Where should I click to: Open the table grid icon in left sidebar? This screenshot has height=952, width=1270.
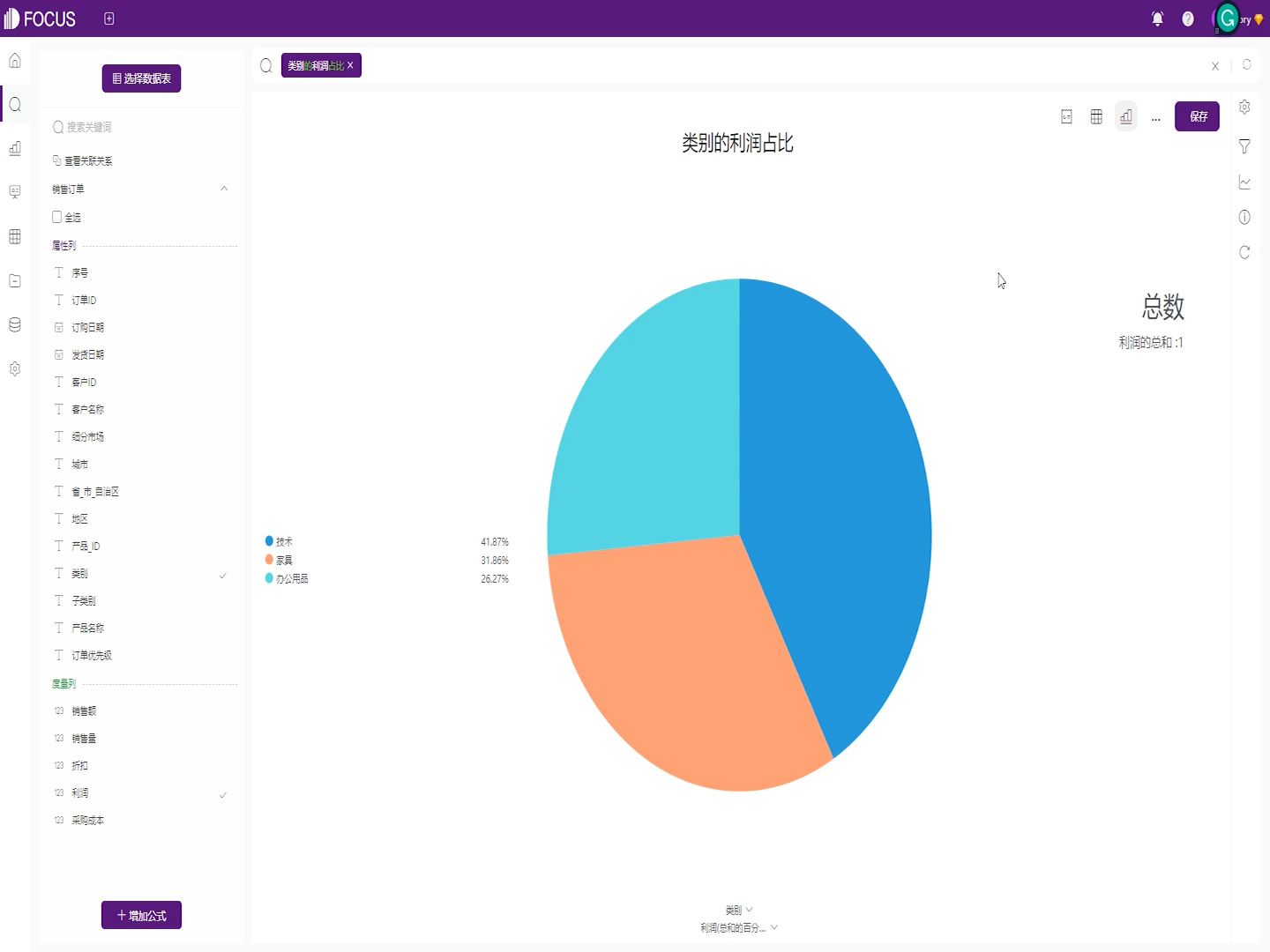15,236
